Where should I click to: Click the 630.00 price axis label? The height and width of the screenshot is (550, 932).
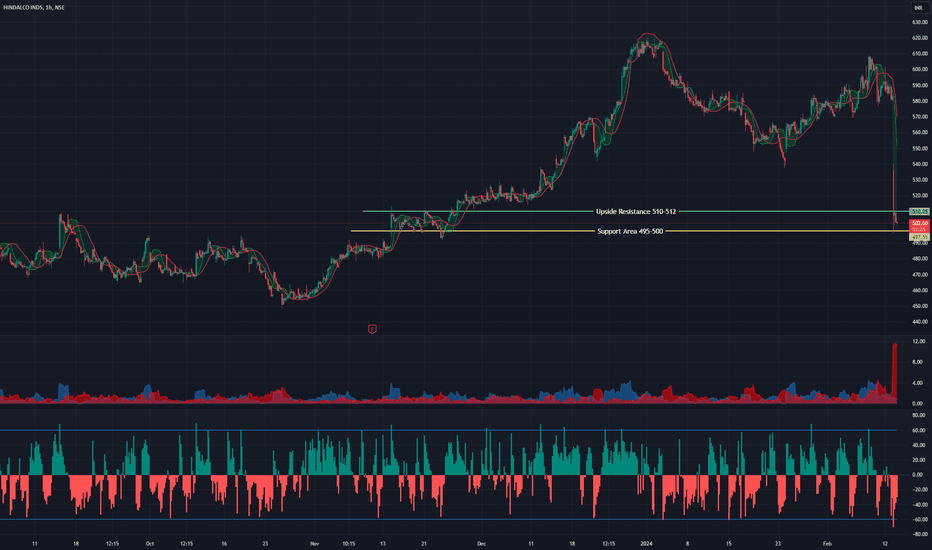point(920,22)
